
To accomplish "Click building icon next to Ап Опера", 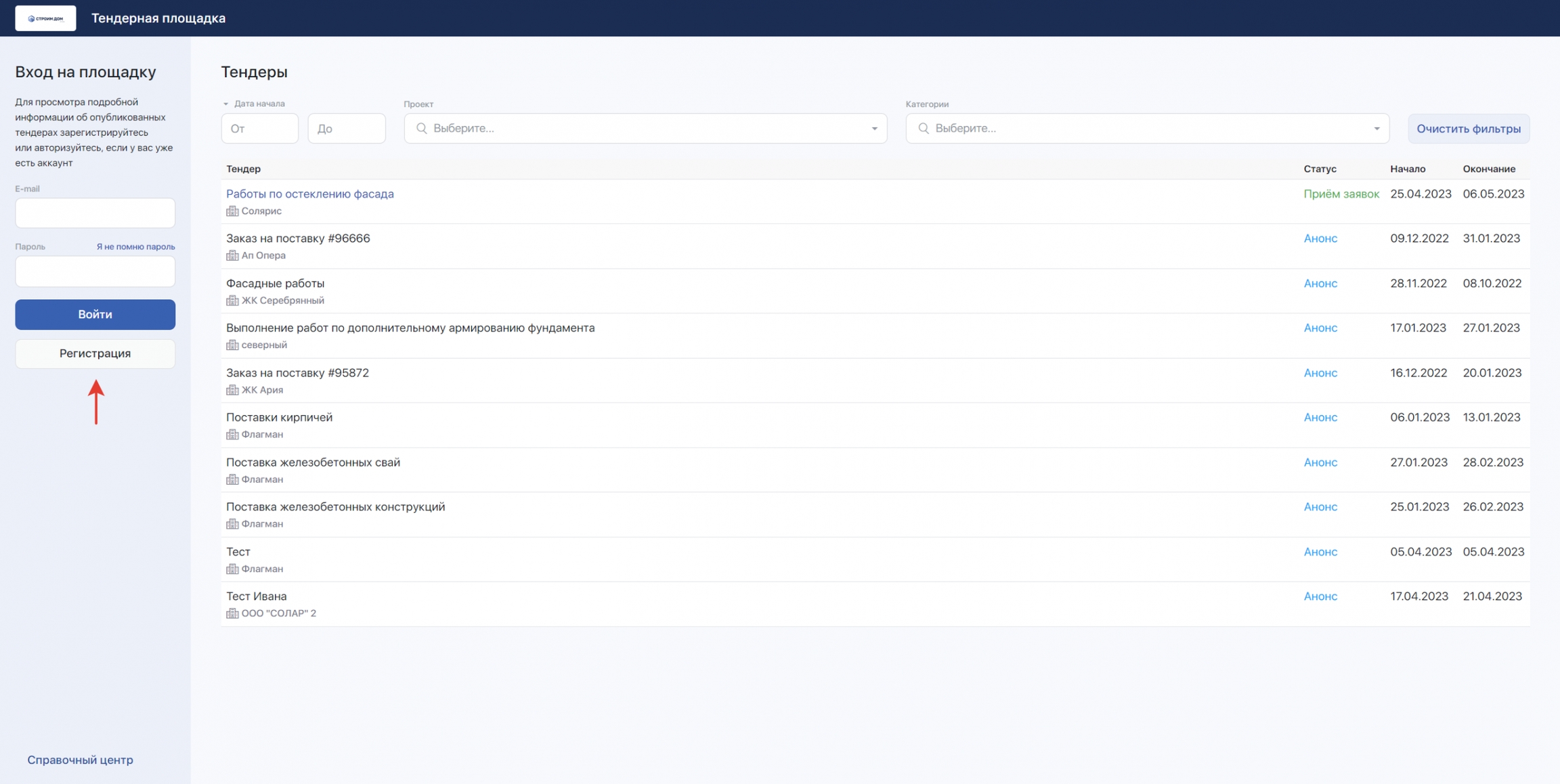I will [232, 256].
